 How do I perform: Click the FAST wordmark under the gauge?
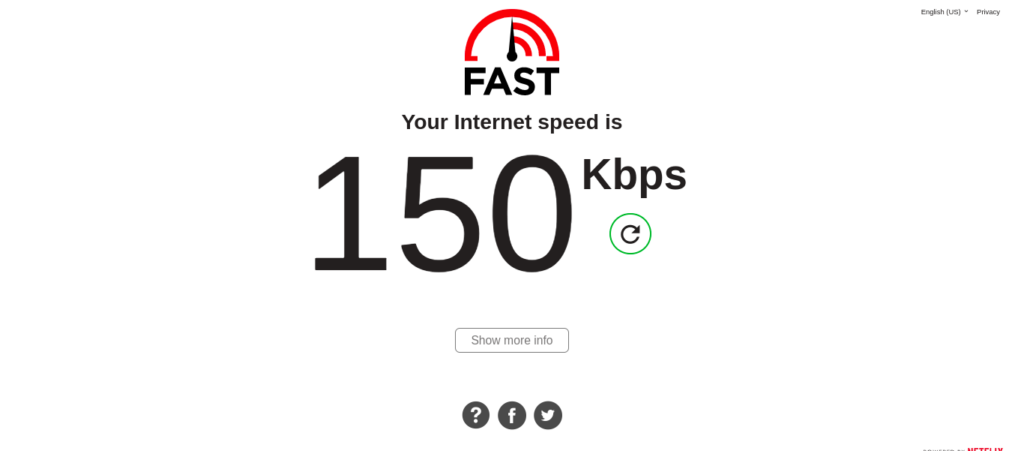(x=512, y=82)
